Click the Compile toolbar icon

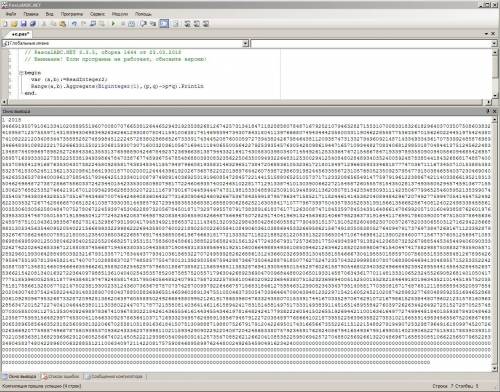point(132,24)
